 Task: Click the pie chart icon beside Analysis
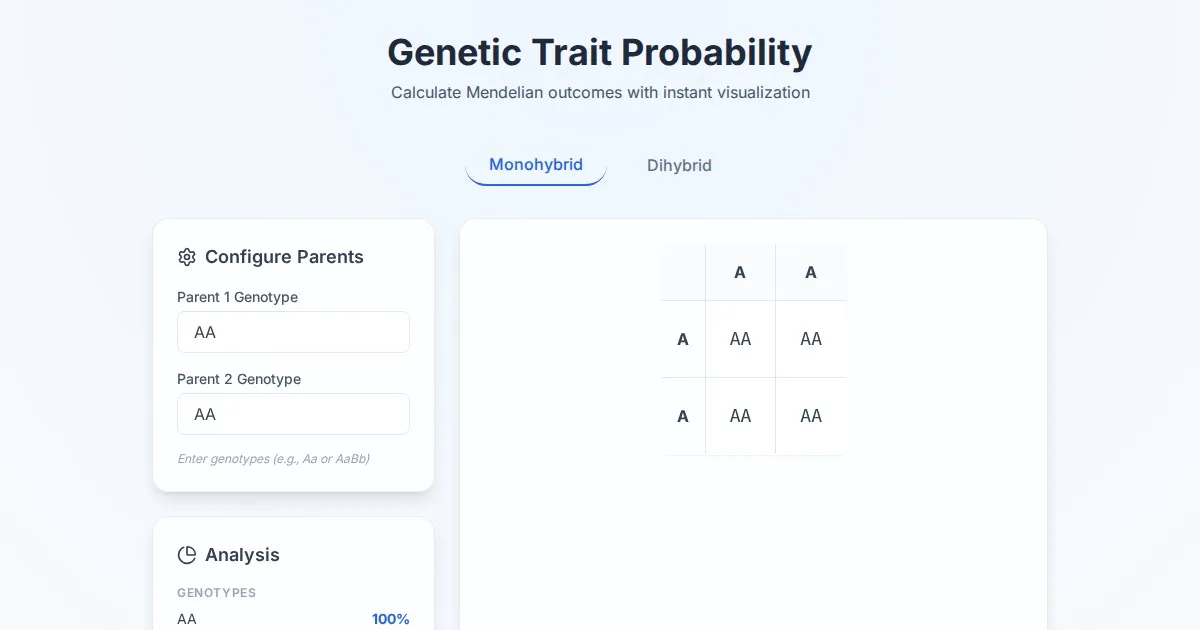(187, 555)
